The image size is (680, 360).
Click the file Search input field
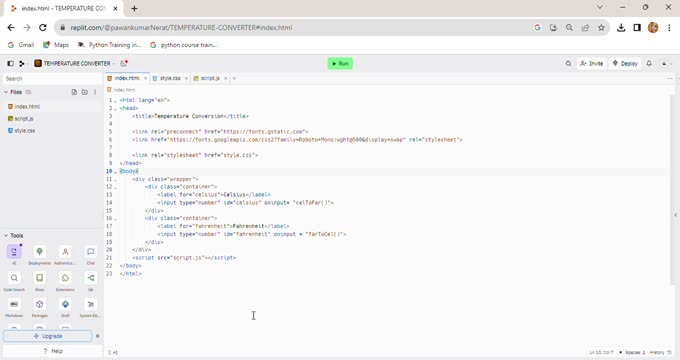(x=52, y=79)
